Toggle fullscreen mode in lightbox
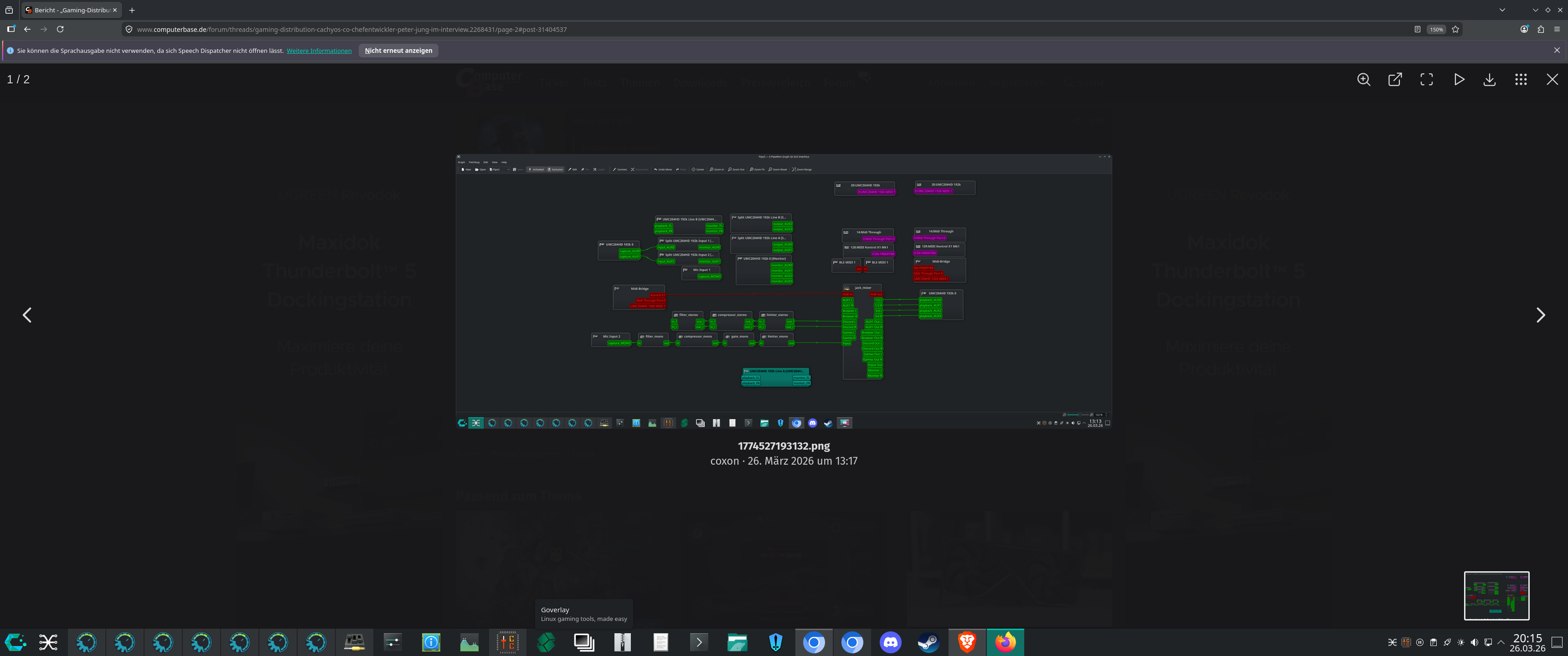The image size is (1568, 656). [x=1426, y=80]
